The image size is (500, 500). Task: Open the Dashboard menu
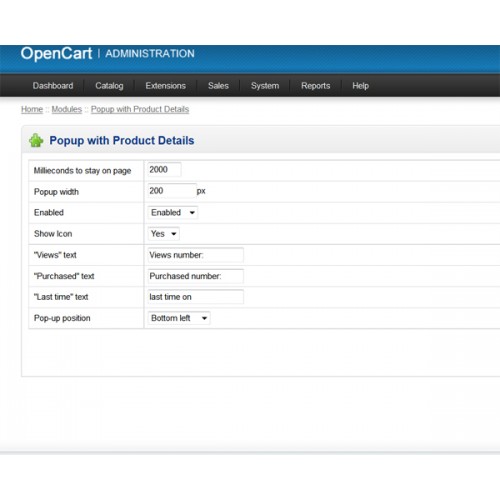click(x=53, y=86)
